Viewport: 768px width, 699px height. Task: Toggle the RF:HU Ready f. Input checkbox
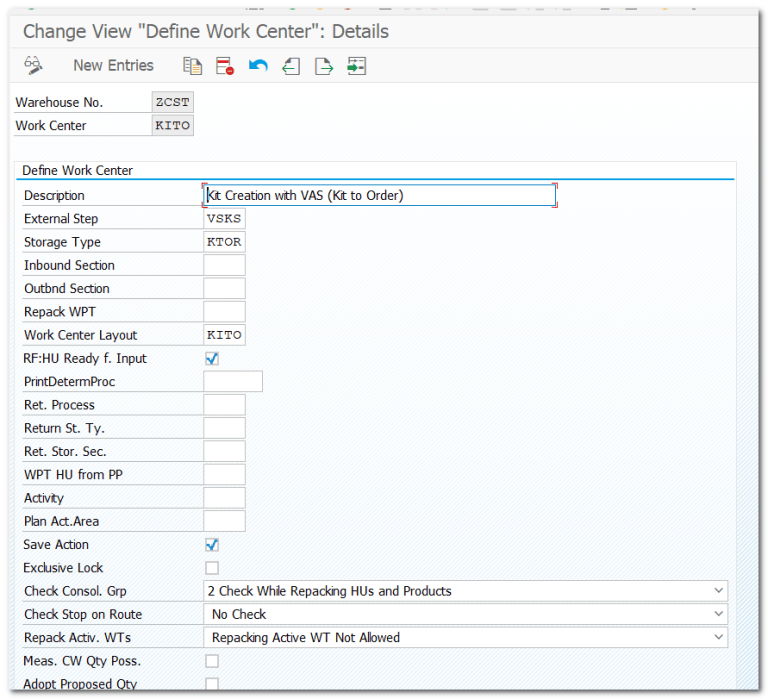212,359
